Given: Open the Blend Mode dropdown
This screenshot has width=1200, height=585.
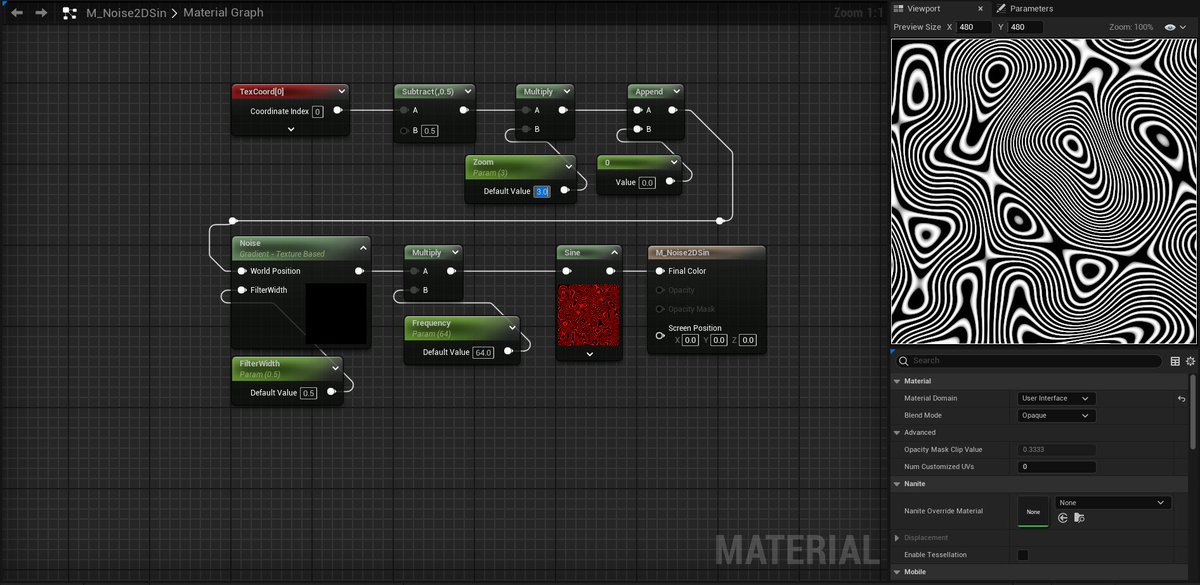Looking at the screenshot, I should click(x=1057, y=415).
